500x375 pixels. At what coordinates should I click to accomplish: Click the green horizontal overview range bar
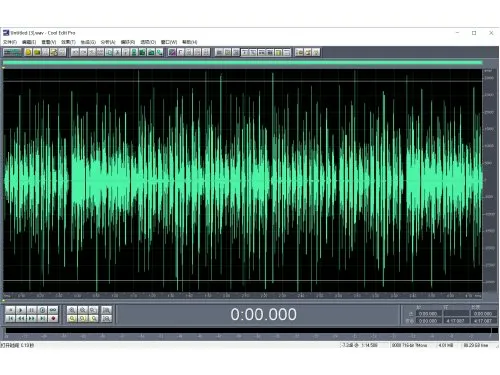(x=242, y=62)
